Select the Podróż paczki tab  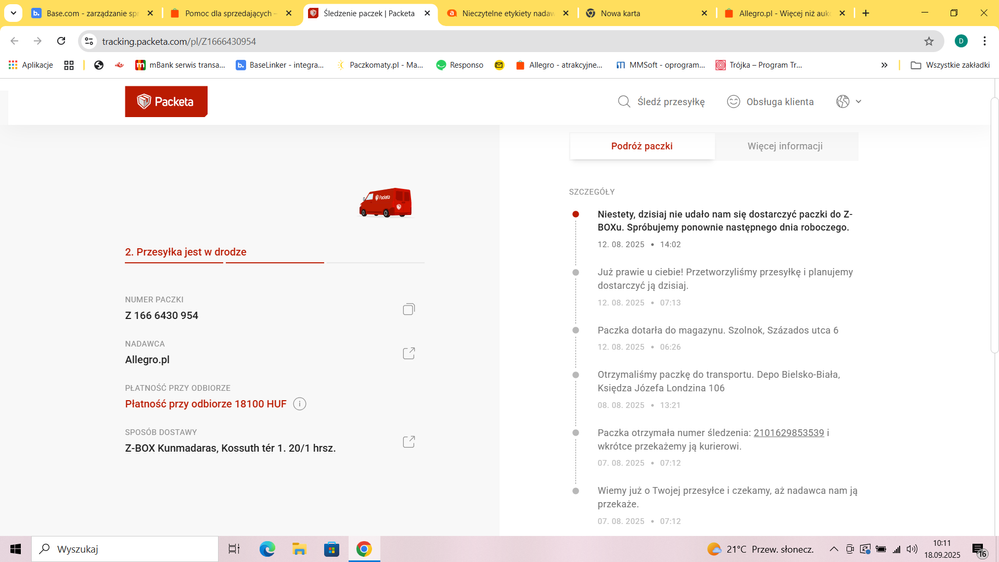click(x=642, y=146)
